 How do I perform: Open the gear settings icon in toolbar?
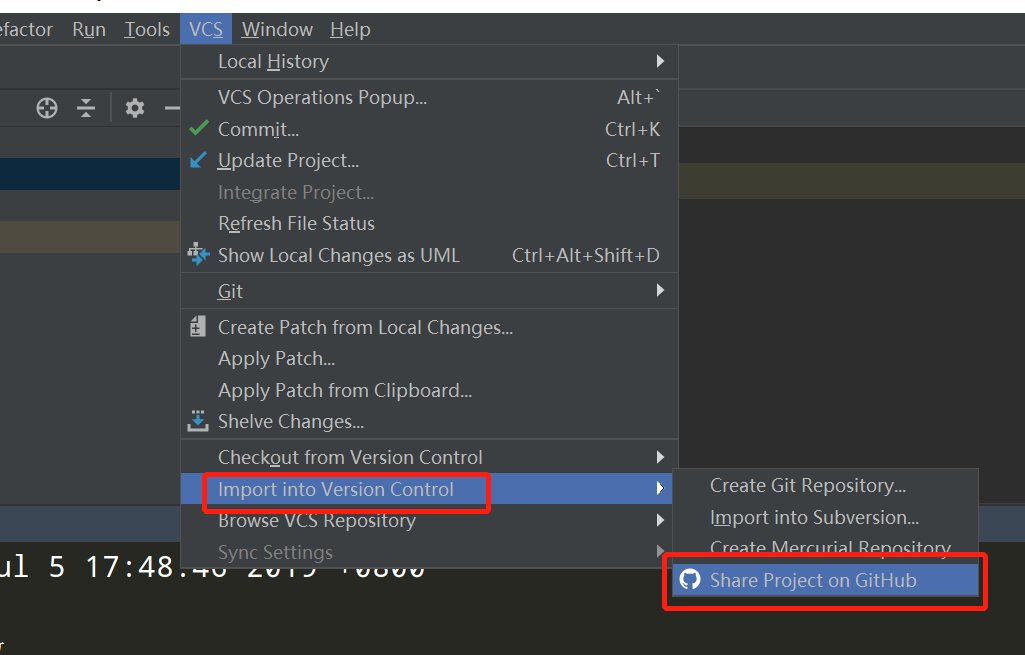point(135,108)
